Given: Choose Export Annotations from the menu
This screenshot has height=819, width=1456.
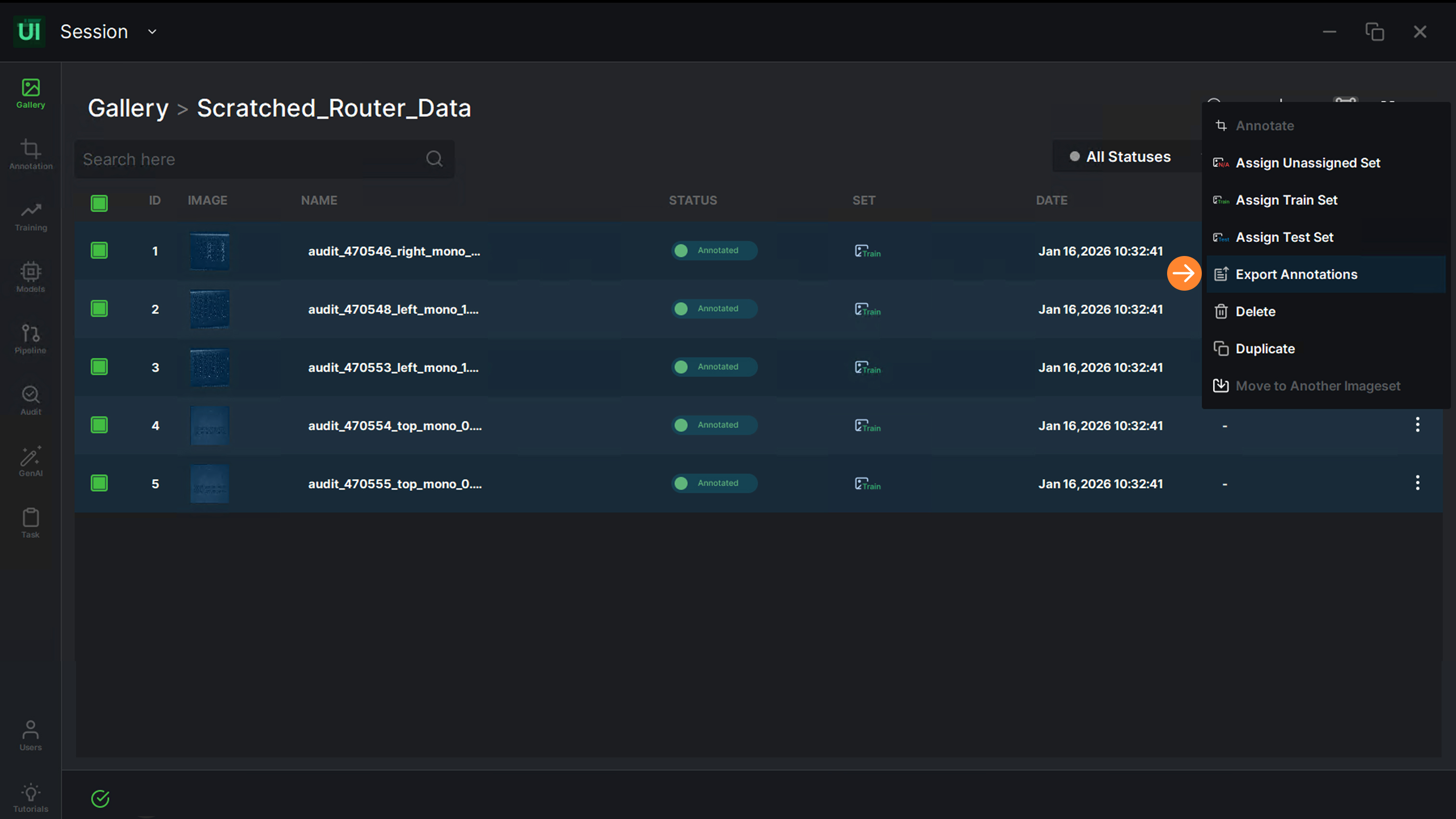Looking at the screenshot, I should [1296, 274].
